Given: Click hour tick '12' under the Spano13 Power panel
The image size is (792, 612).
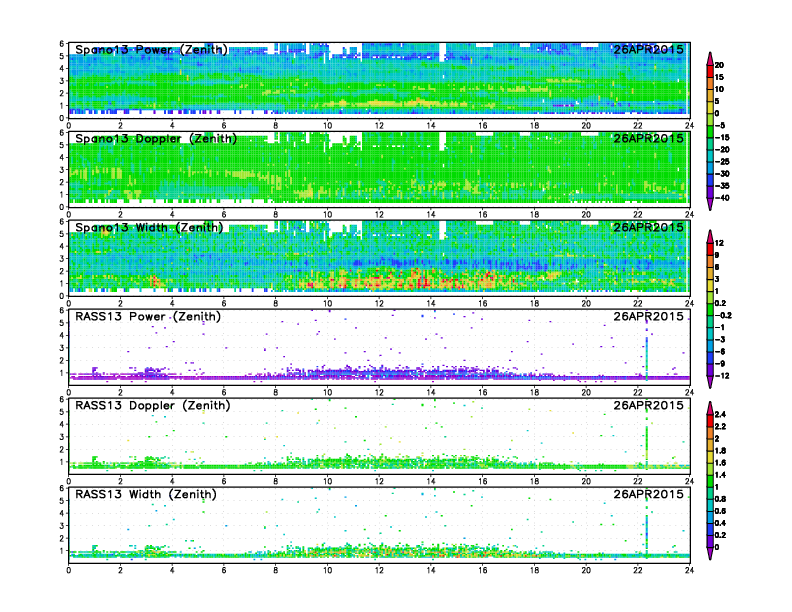Looking at the screenshot, I should click(x=379, y=126).
